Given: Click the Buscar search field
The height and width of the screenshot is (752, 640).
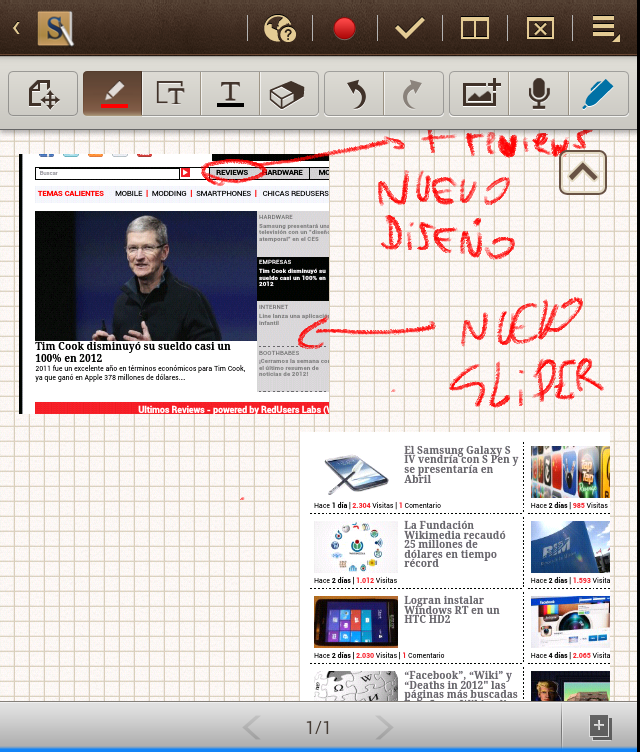Looking at the screenshot, I should [x=107, y=173].
